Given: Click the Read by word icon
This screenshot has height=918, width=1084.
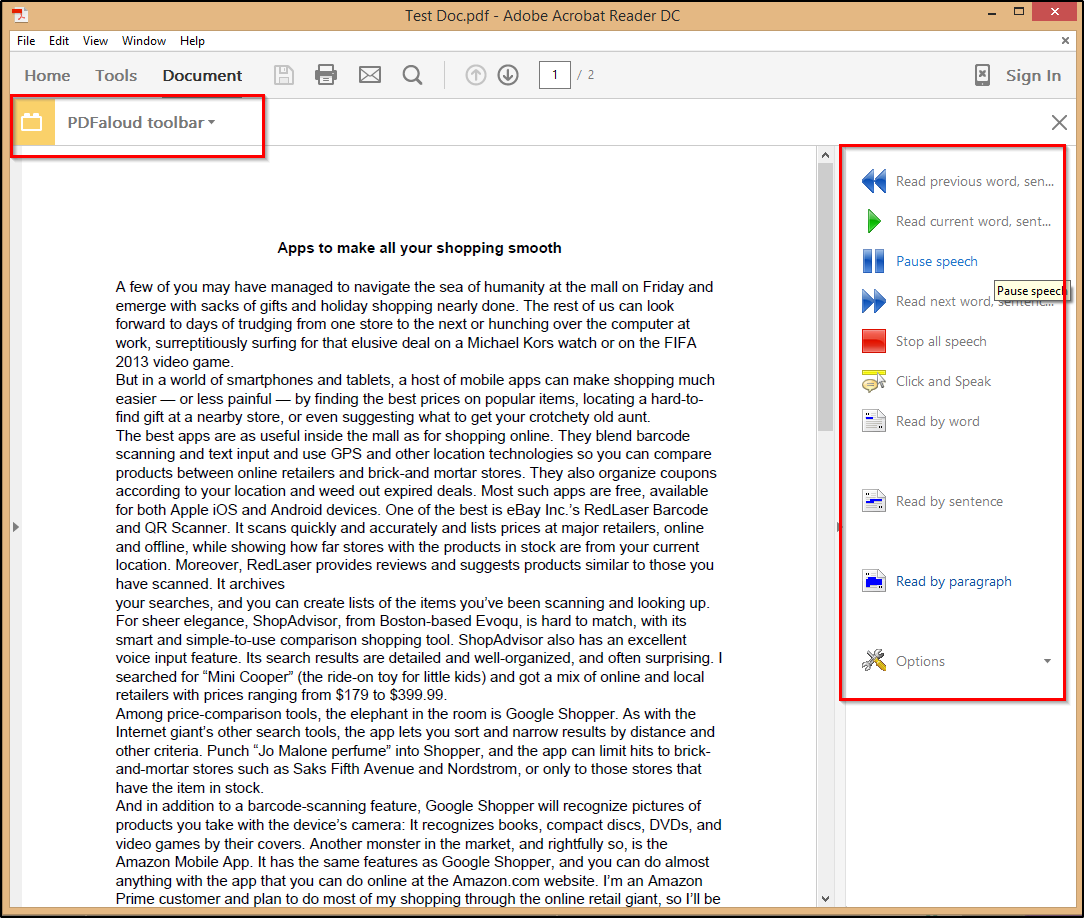Looking at the screenshot, I should coord(874,421).
